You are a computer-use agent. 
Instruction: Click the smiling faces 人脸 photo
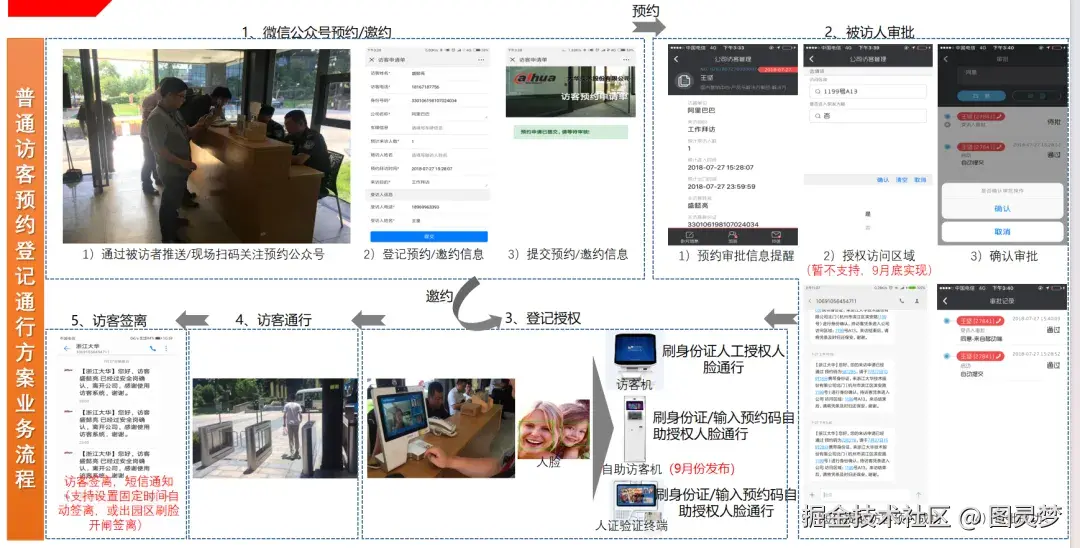pyautogui.click(x=553, y=429)
